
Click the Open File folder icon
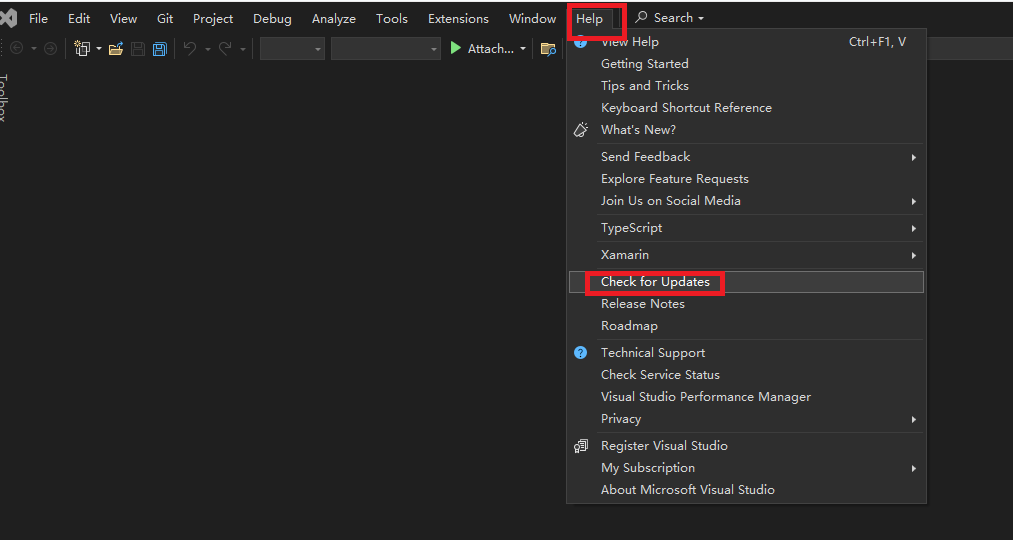[116, 48]
